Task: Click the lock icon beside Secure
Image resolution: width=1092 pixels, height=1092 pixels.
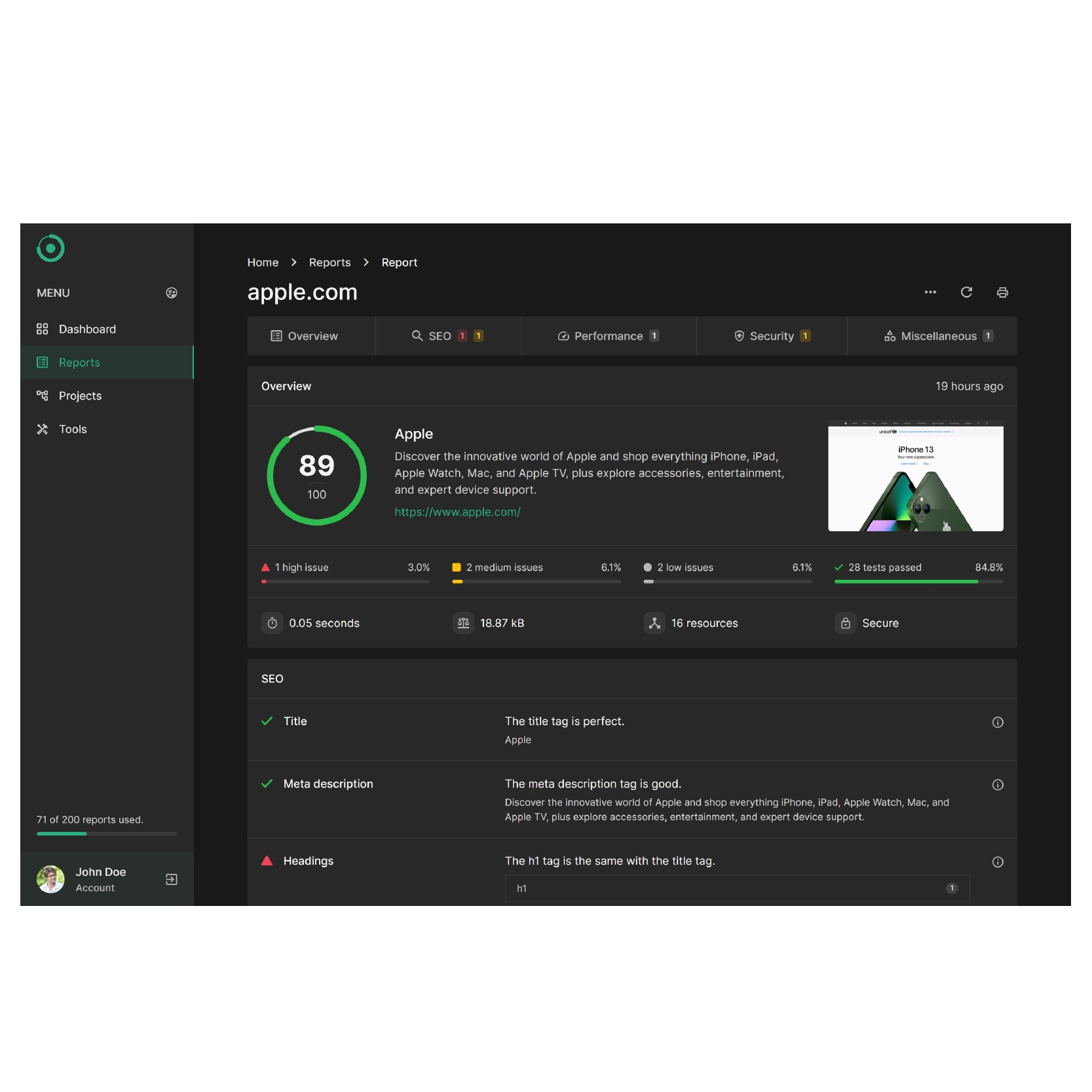Action: pos(846,623)
